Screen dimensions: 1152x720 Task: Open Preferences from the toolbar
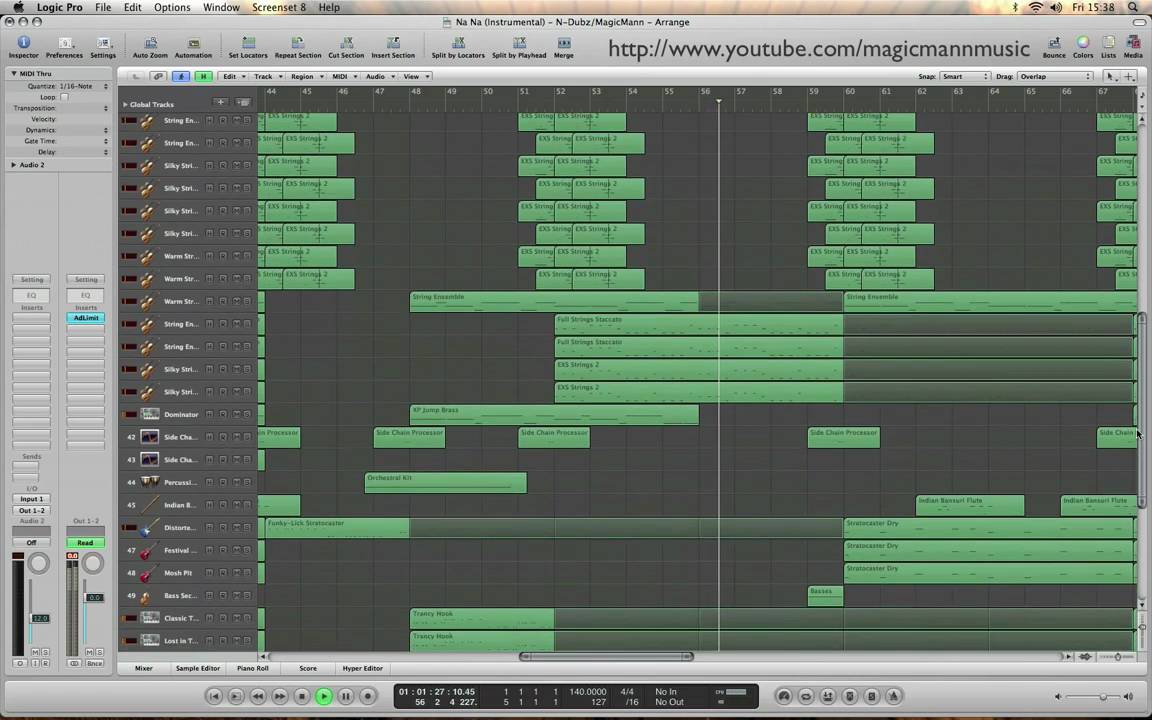pyautogui.click(x=65, y=43)
